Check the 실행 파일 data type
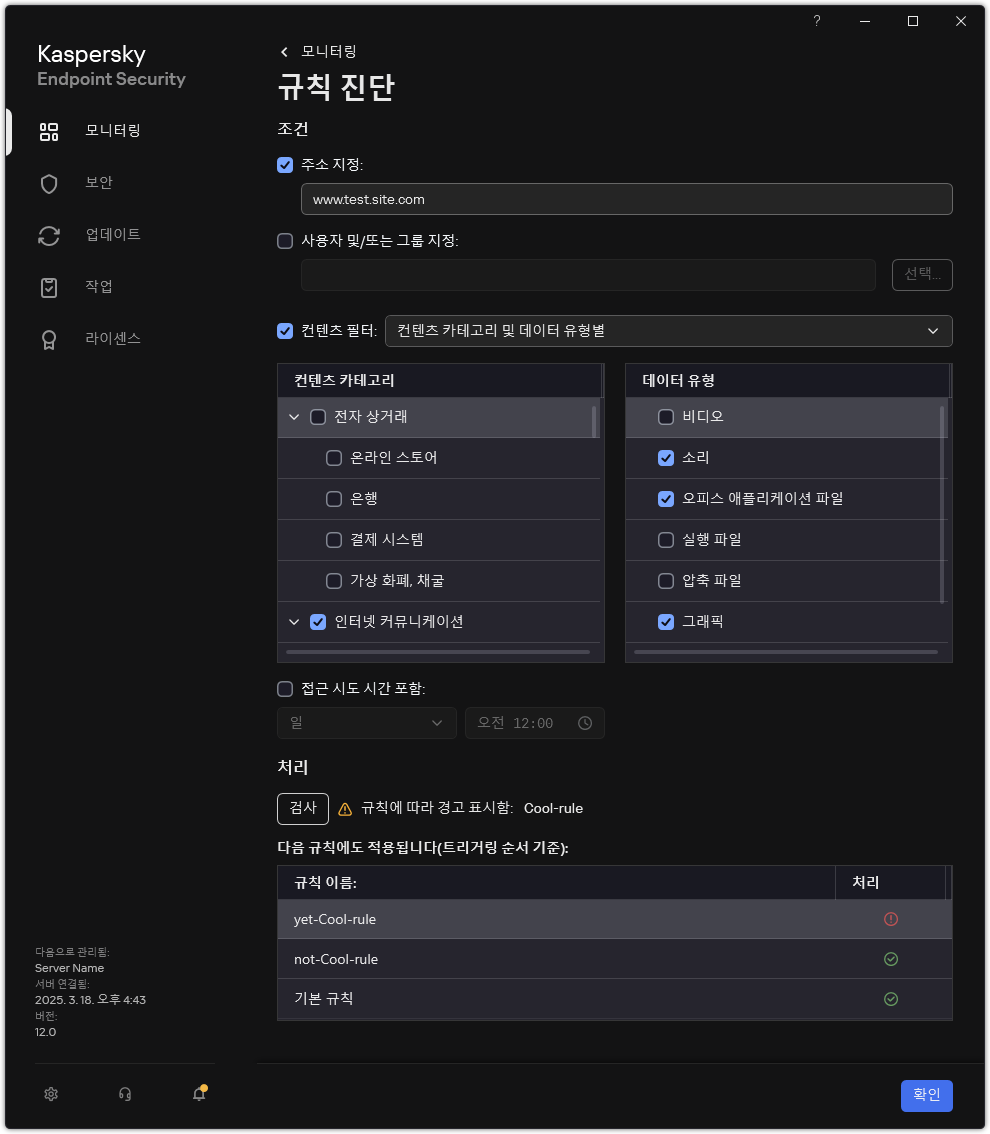The width and height of the screenshot is (990, 1134). (666, 539)
